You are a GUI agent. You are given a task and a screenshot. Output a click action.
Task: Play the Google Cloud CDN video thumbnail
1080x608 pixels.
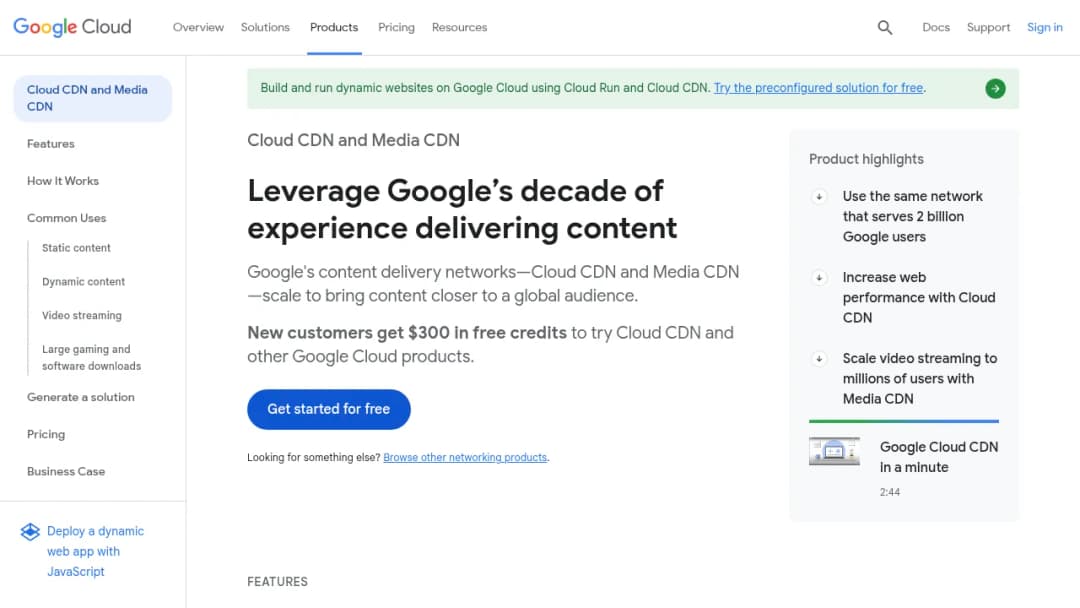[834, 451]
